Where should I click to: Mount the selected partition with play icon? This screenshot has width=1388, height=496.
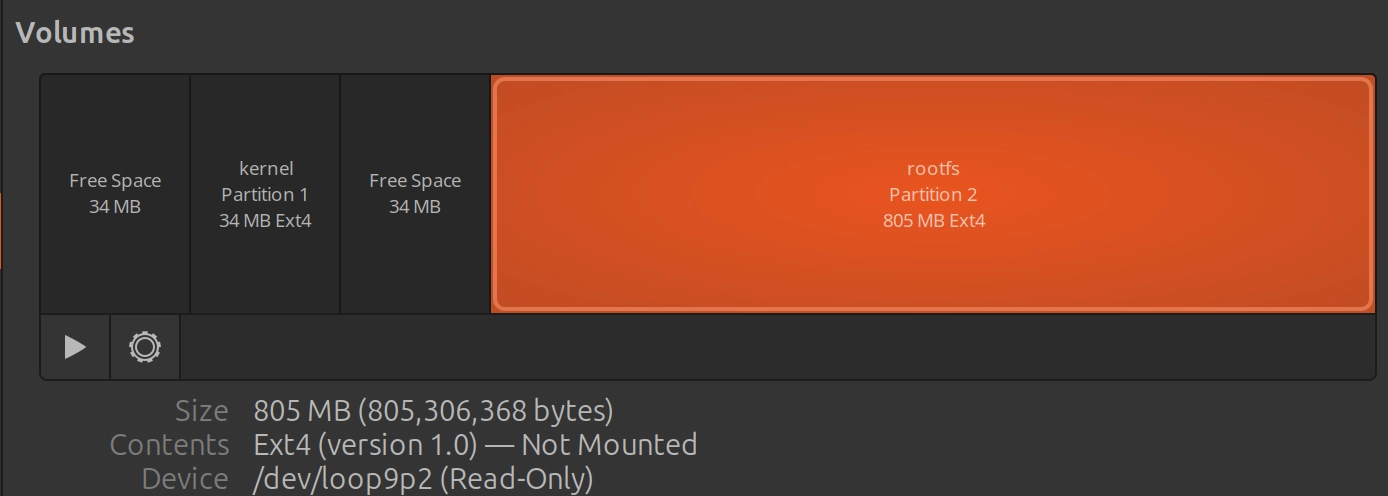[x=75, y=347]
